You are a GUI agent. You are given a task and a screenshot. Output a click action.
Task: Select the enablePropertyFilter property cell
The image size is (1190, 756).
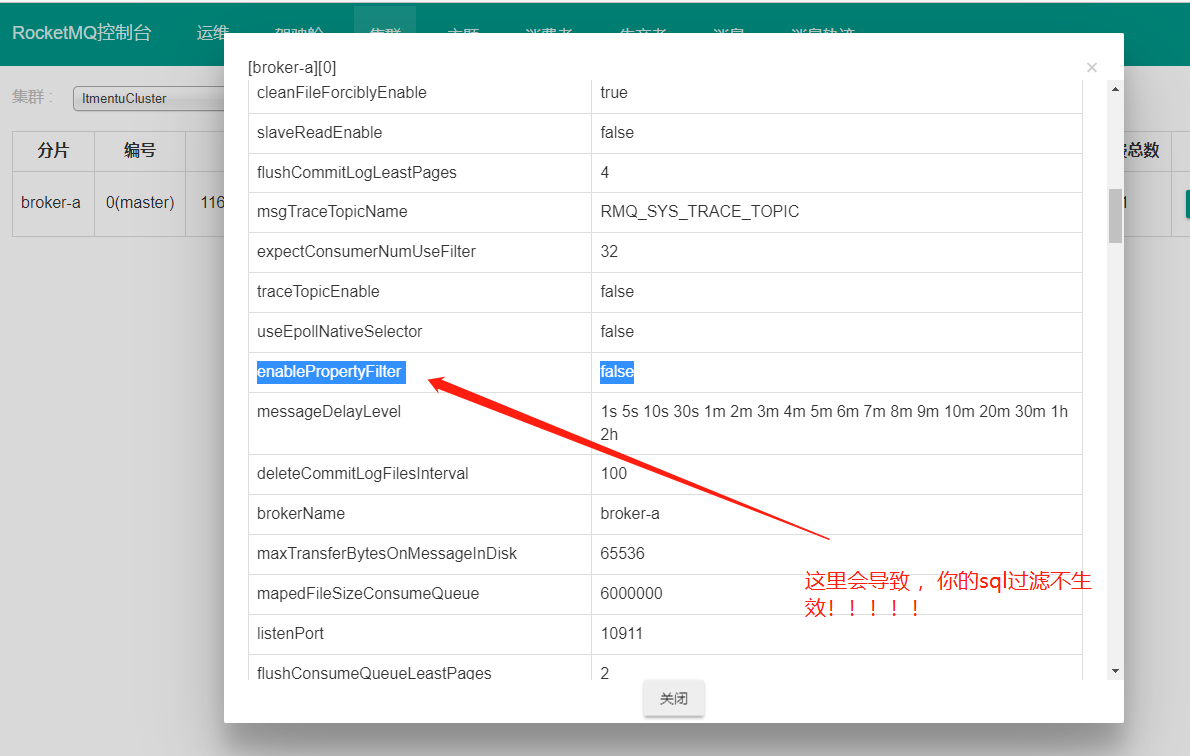tap(330, 371)
